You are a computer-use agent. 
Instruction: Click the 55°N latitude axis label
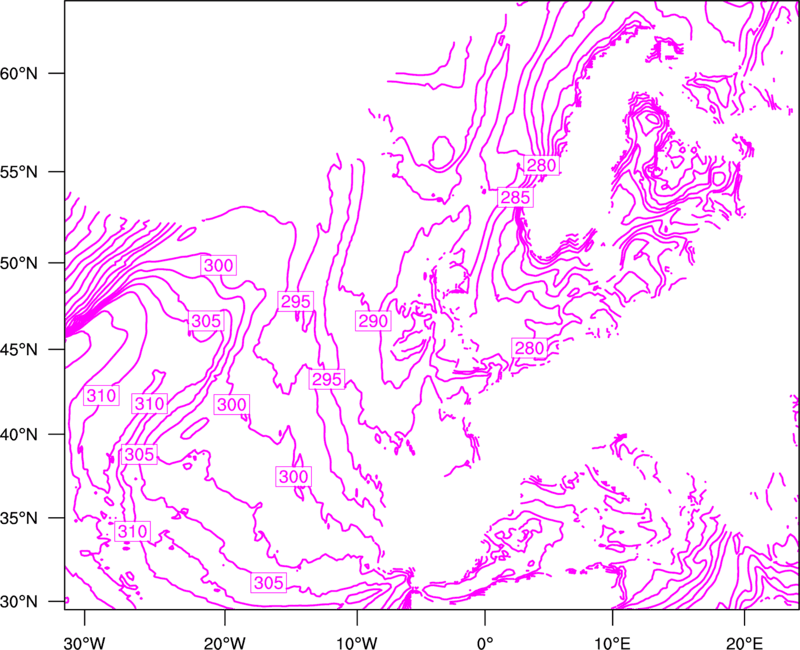19,172
